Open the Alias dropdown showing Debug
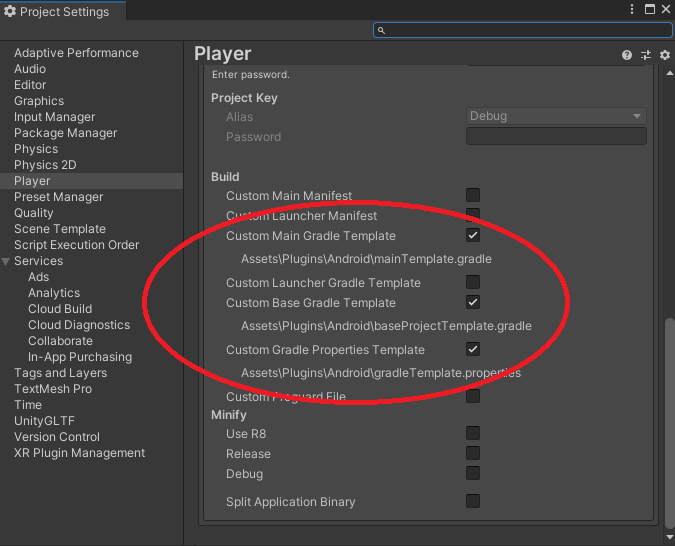 tap(556, 116)
